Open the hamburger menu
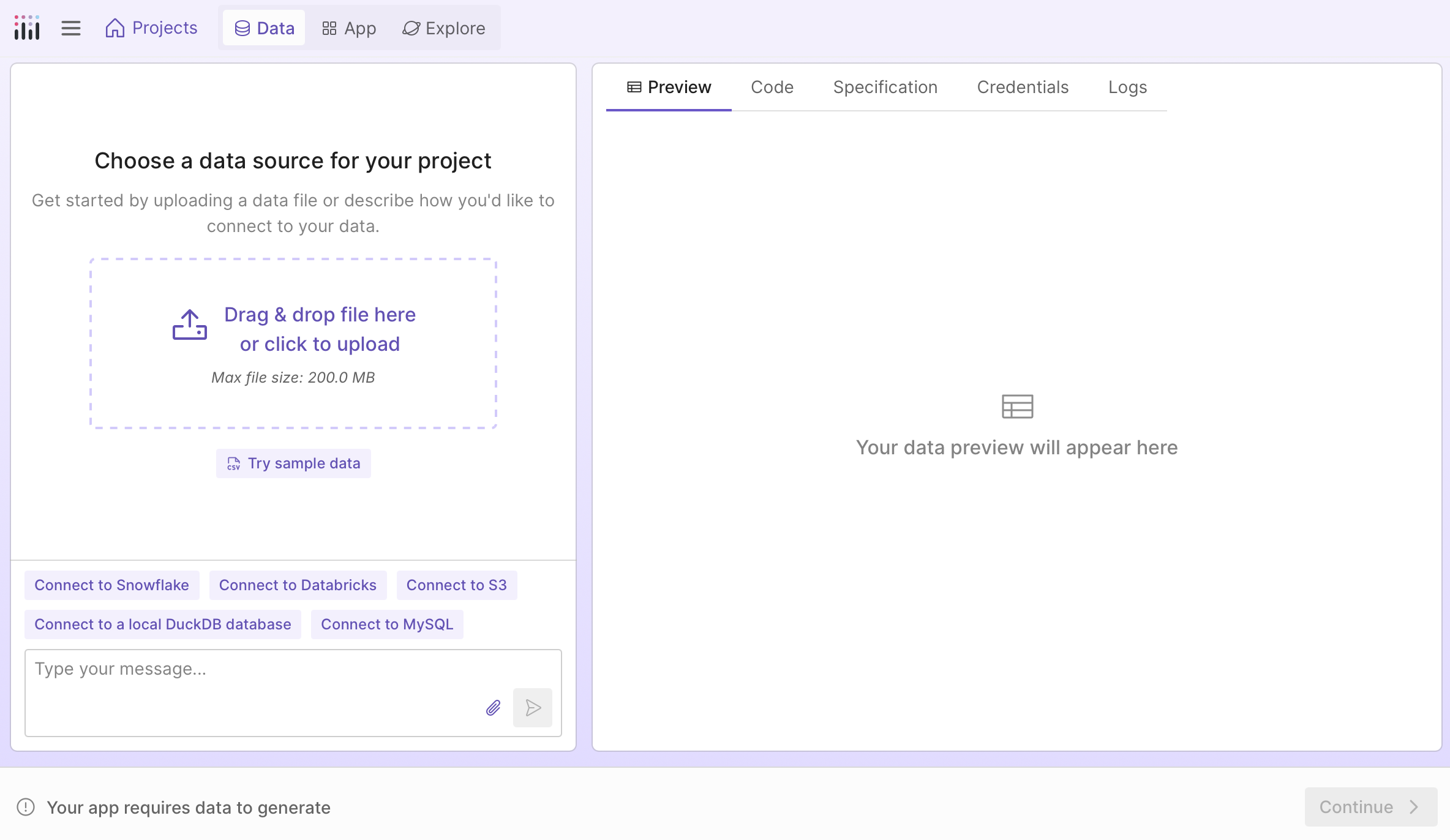 (71, 28)
